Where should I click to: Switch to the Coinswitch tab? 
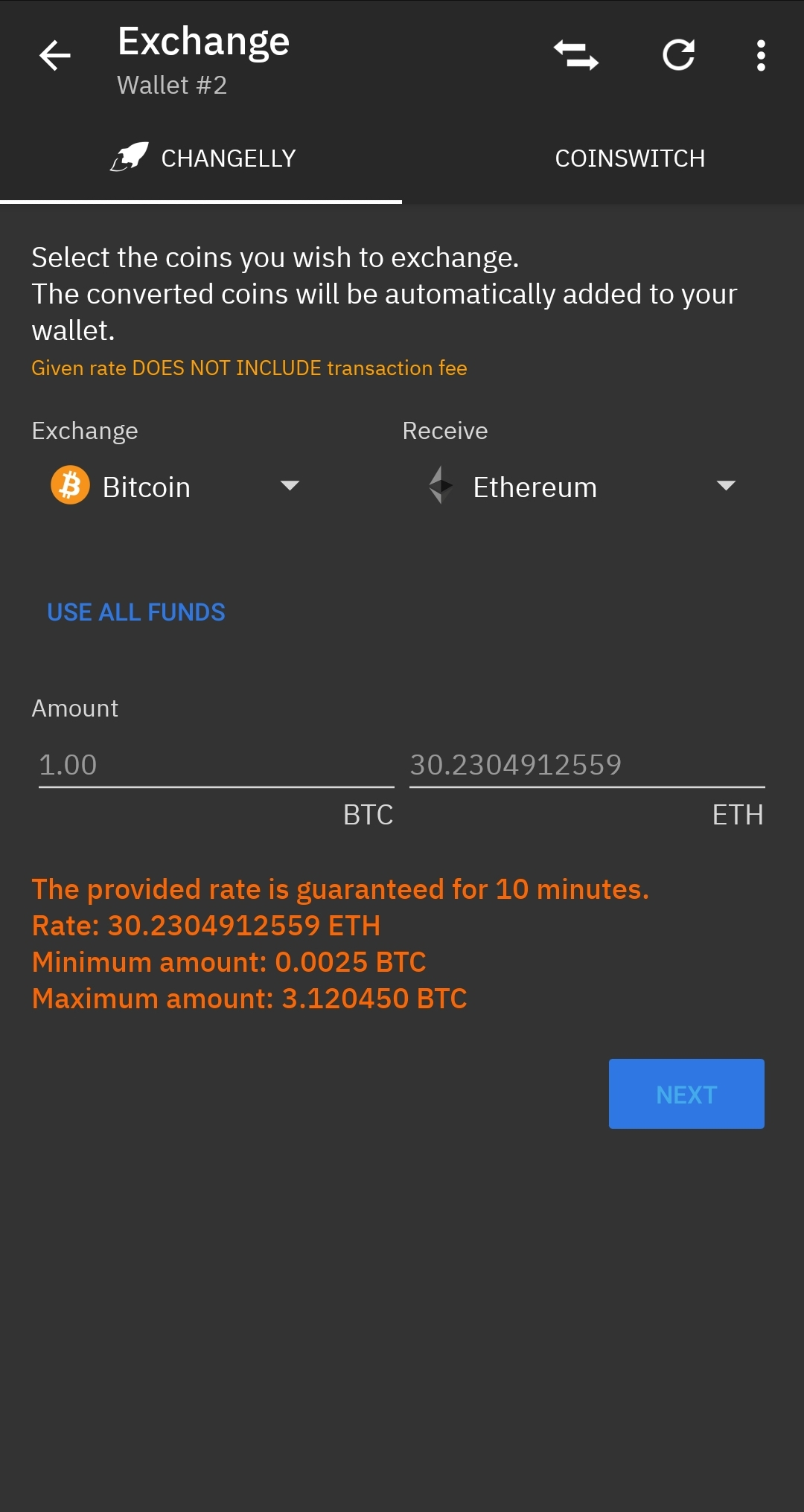tap(629, 158)
